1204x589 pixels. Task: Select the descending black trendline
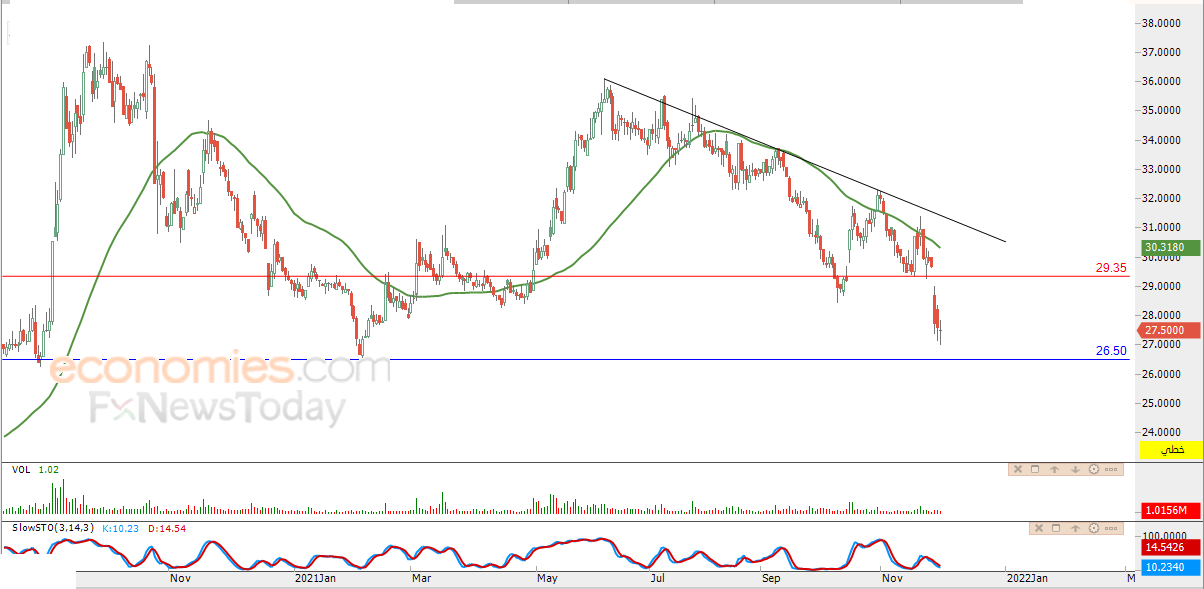tap(805, 161)
